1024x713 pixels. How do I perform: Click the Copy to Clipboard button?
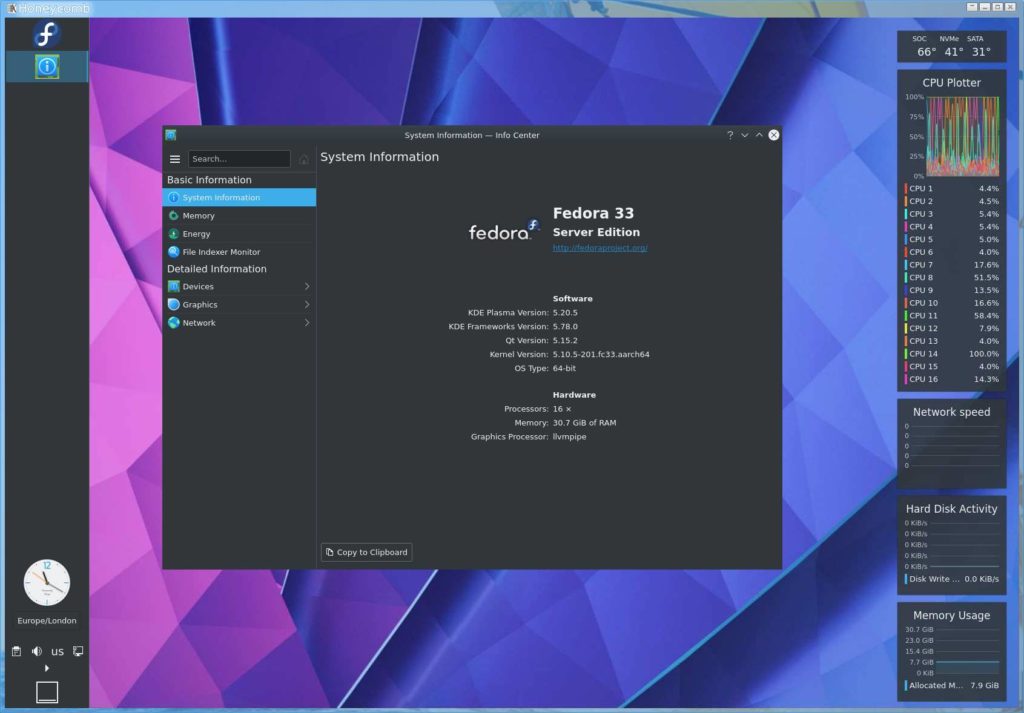[366, 551]
